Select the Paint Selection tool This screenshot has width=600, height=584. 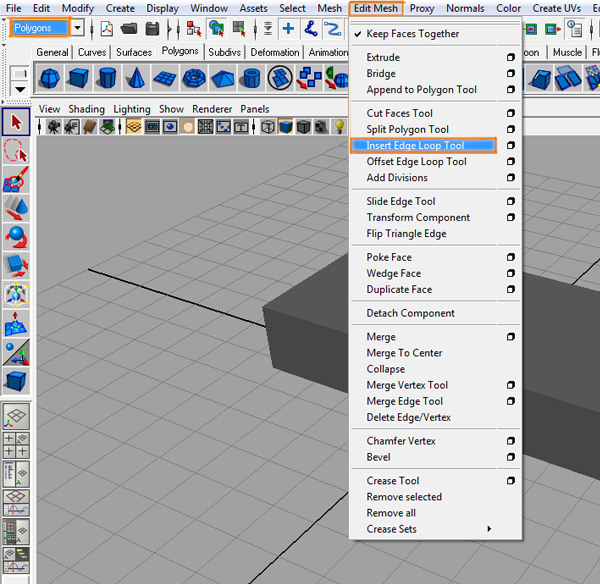(16, 179)
